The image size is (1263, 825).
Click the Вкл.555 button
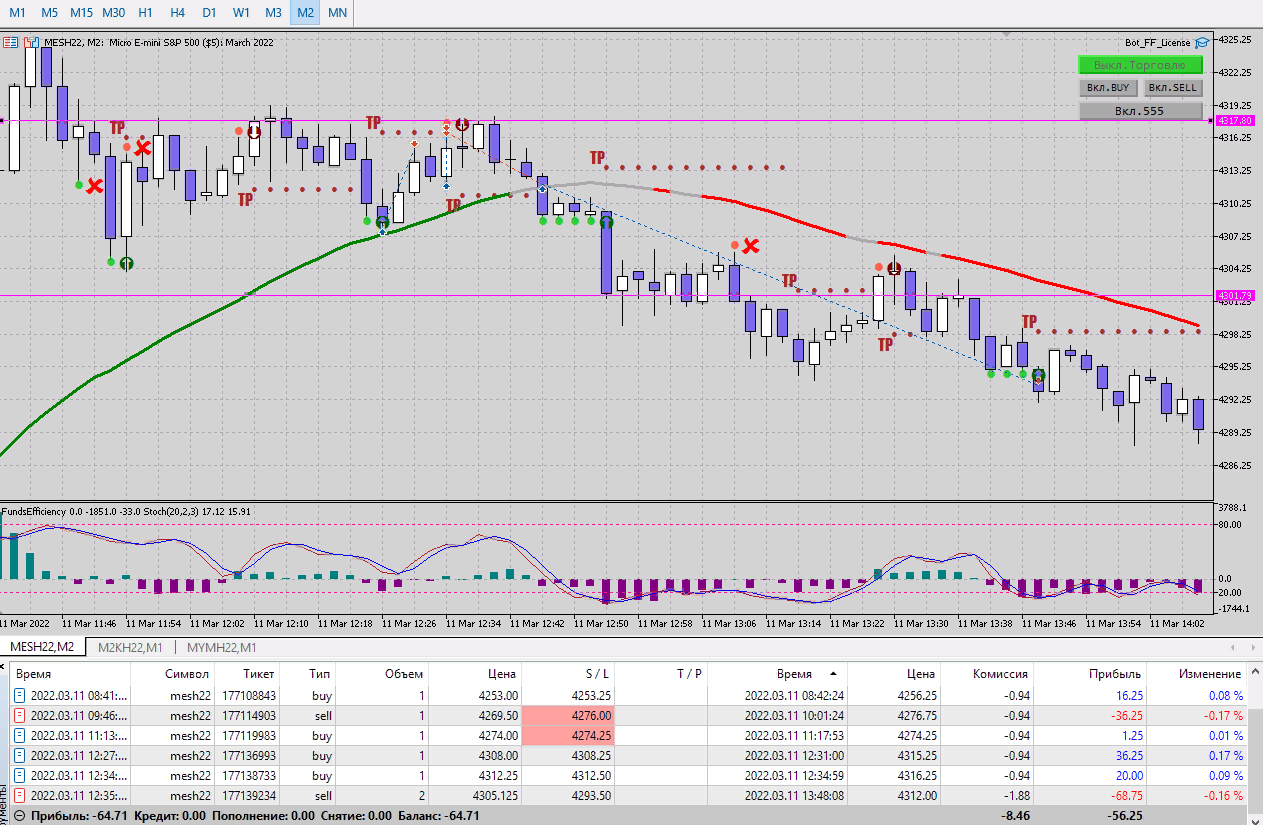1140,111
